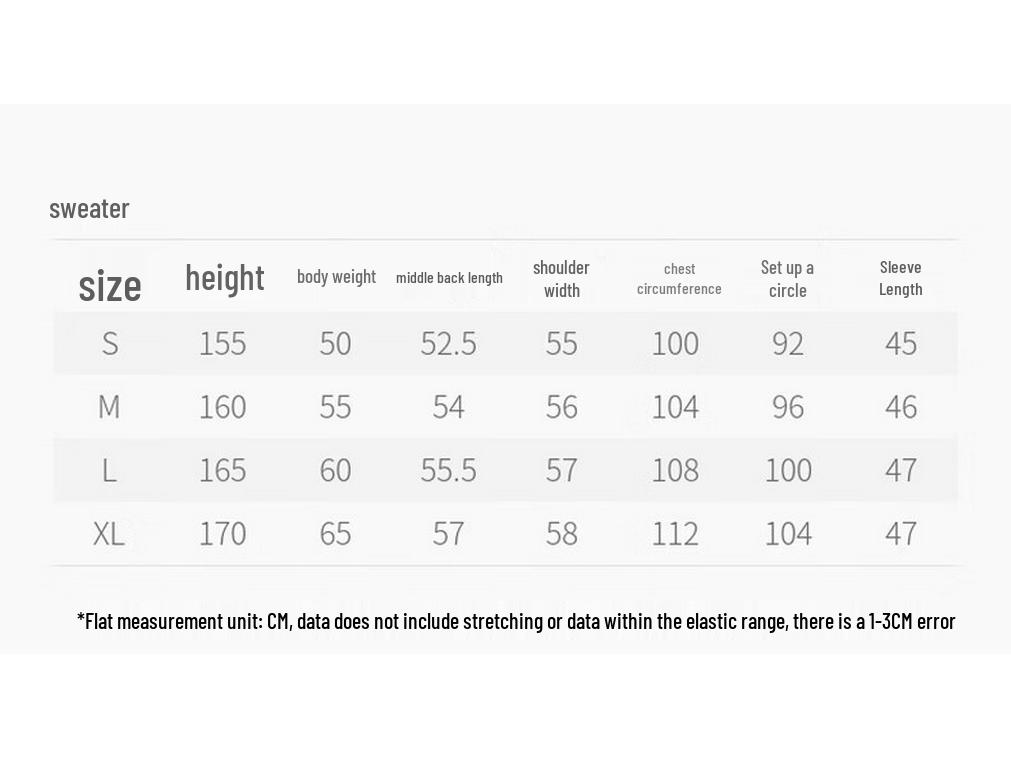Click the 'middle back length' header
Screen dimensions: 1011x759
pos(449,278)
